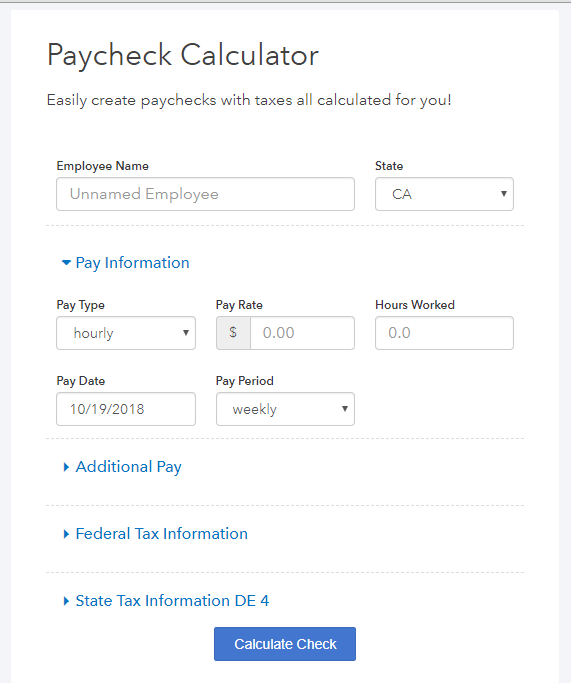571x683 pixels.
Task: Click the triangle icon next to Federal Tax Information
Action: click(x=66, y=534)
